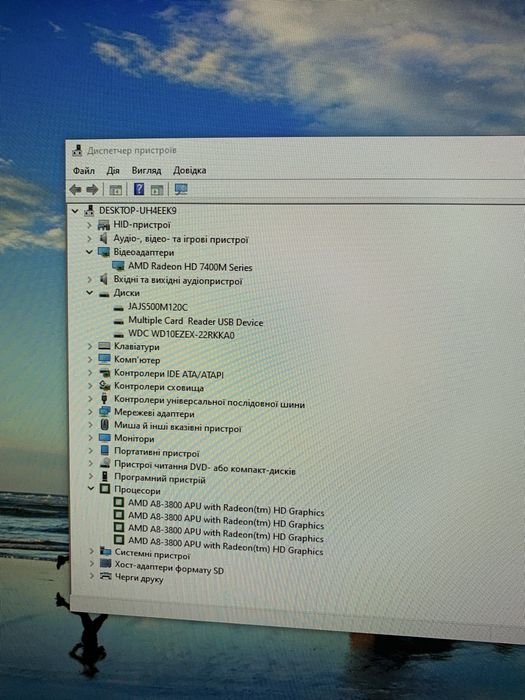Click the USB controllers category icon
The image size is (525, 700).
[x=104, y=398]
